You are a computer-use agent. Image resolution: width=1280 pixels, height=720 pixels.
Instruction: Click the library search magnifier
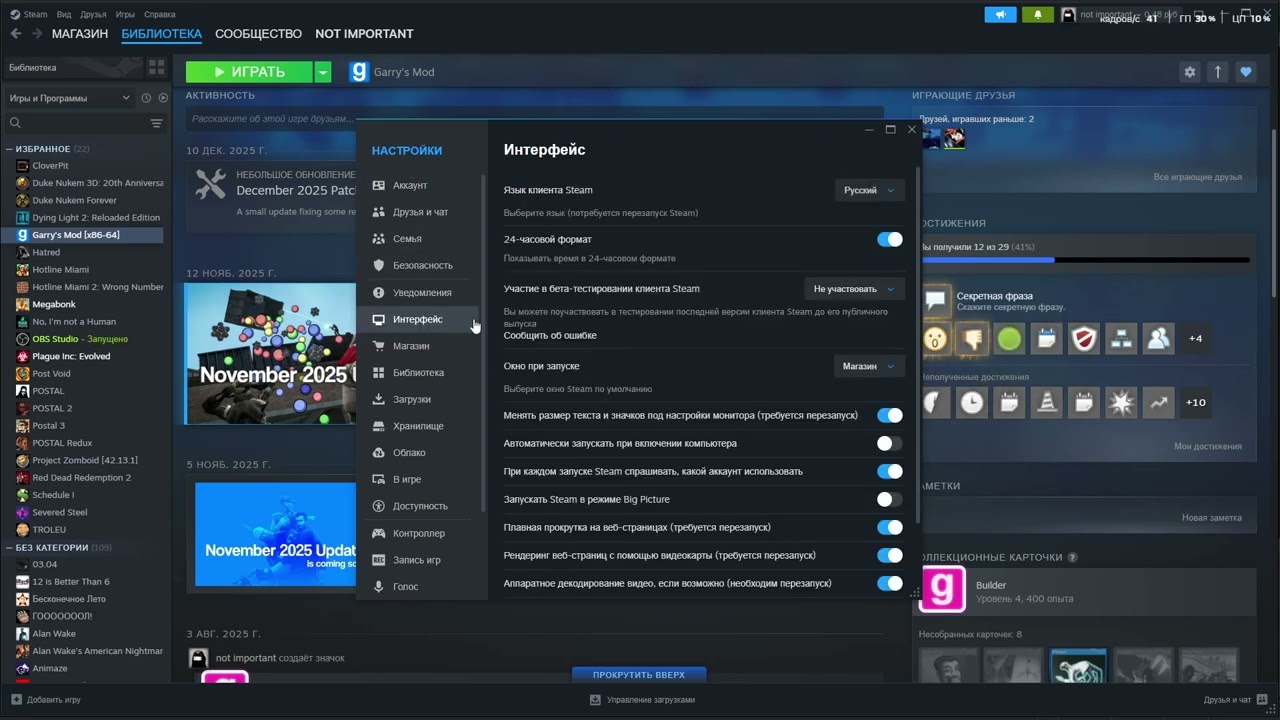[15, 123]
